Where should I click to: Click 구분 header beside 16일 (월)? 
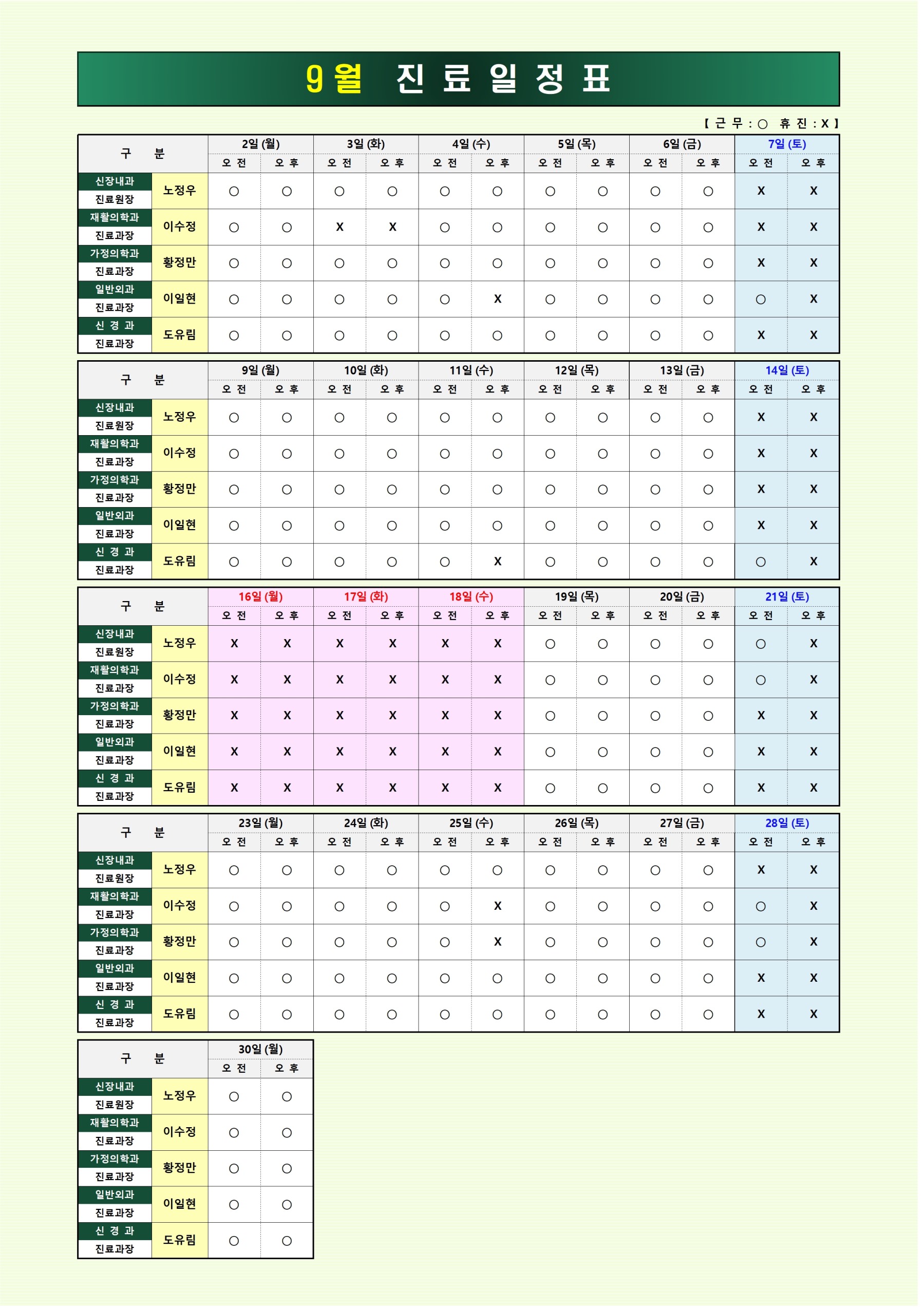click(142, 606)
